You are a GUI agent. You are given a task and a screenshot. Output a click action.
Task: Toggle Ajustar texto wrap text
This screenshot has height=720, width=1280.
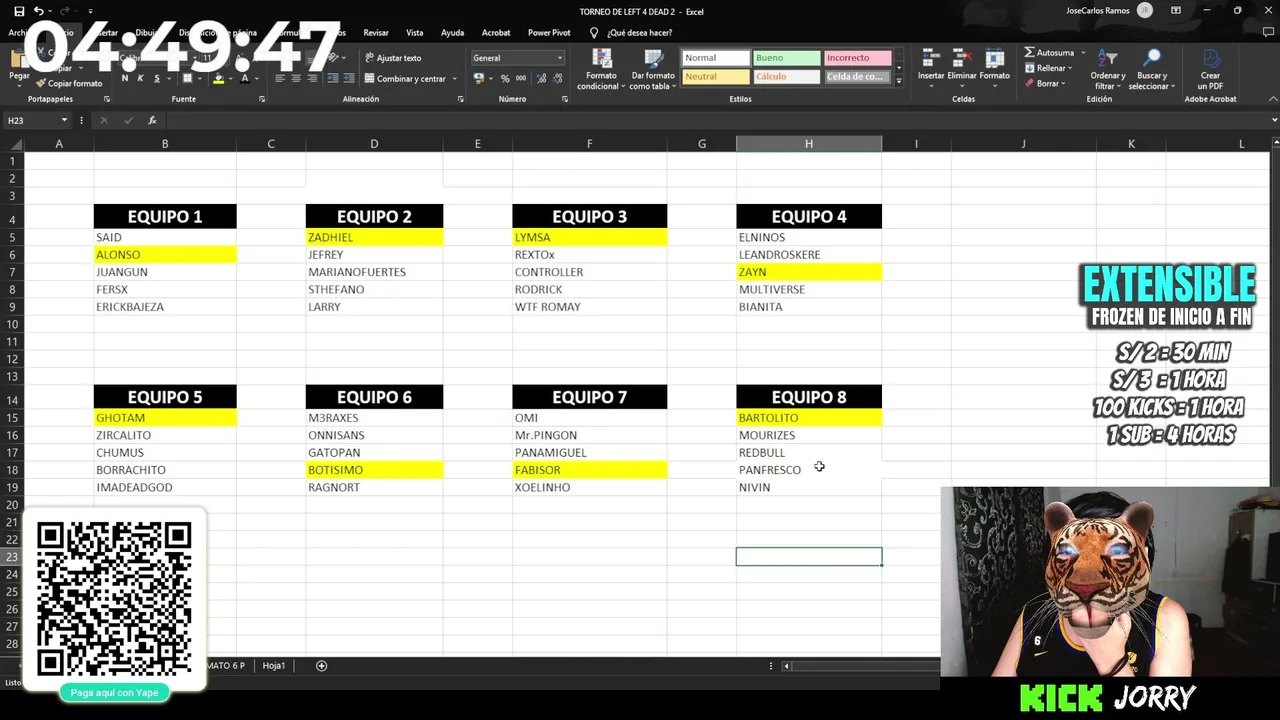click(x=393, y=58)
